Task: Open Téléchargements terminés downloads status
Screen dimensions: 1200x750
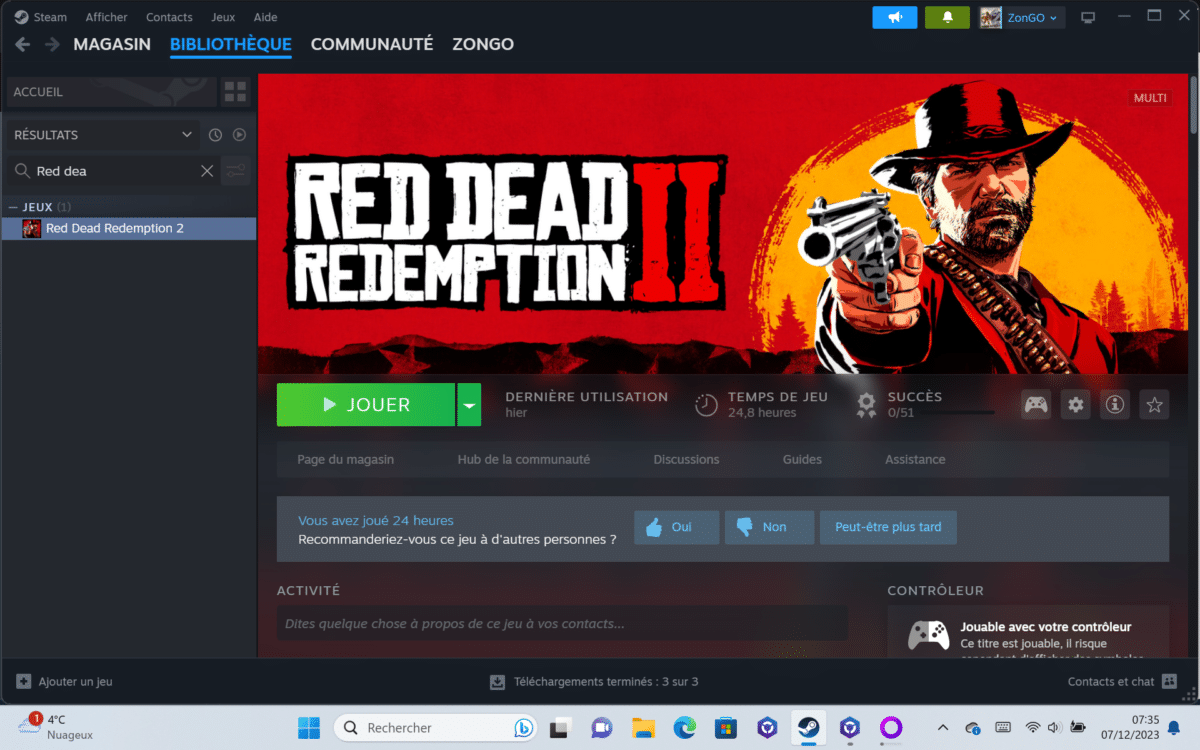Action: pos(594,682)
